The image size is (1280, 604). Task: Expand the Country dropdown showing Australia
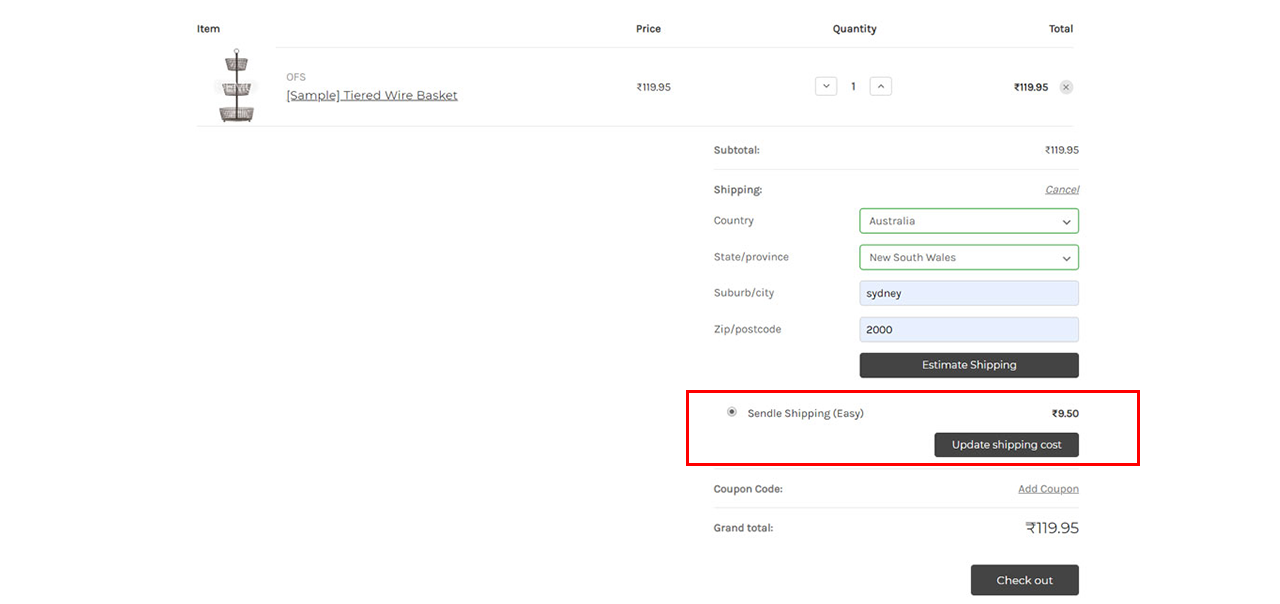tap(968, 221)
